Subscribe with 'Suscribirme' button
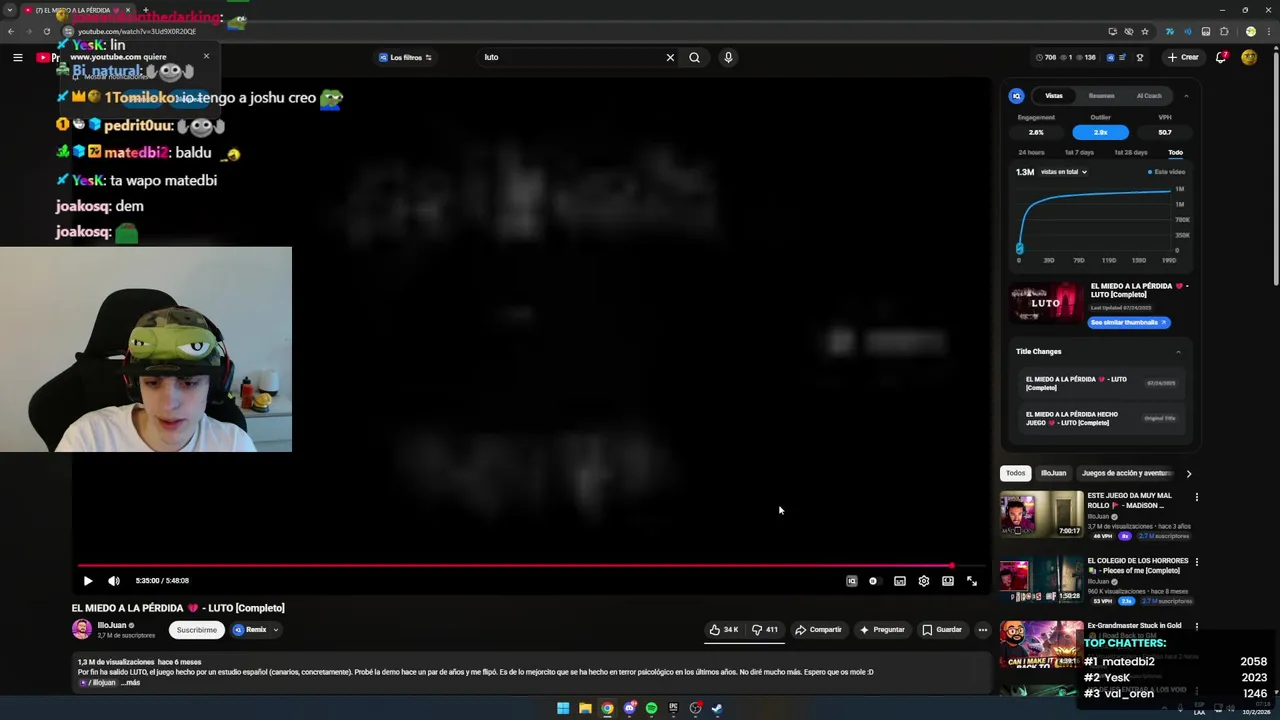Image resolution: width=1280 pixels, height=720 pixels. tap(196, 630)
